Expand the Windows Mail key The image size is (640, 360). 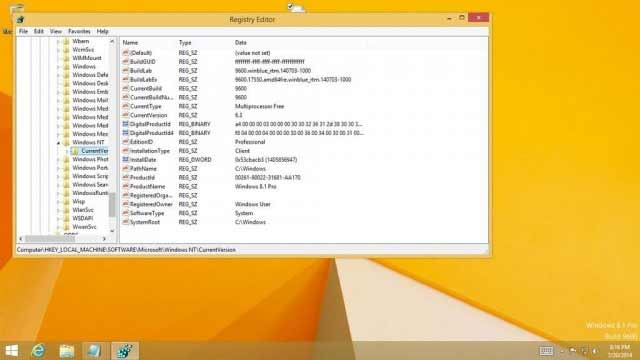tap(58, 100)
